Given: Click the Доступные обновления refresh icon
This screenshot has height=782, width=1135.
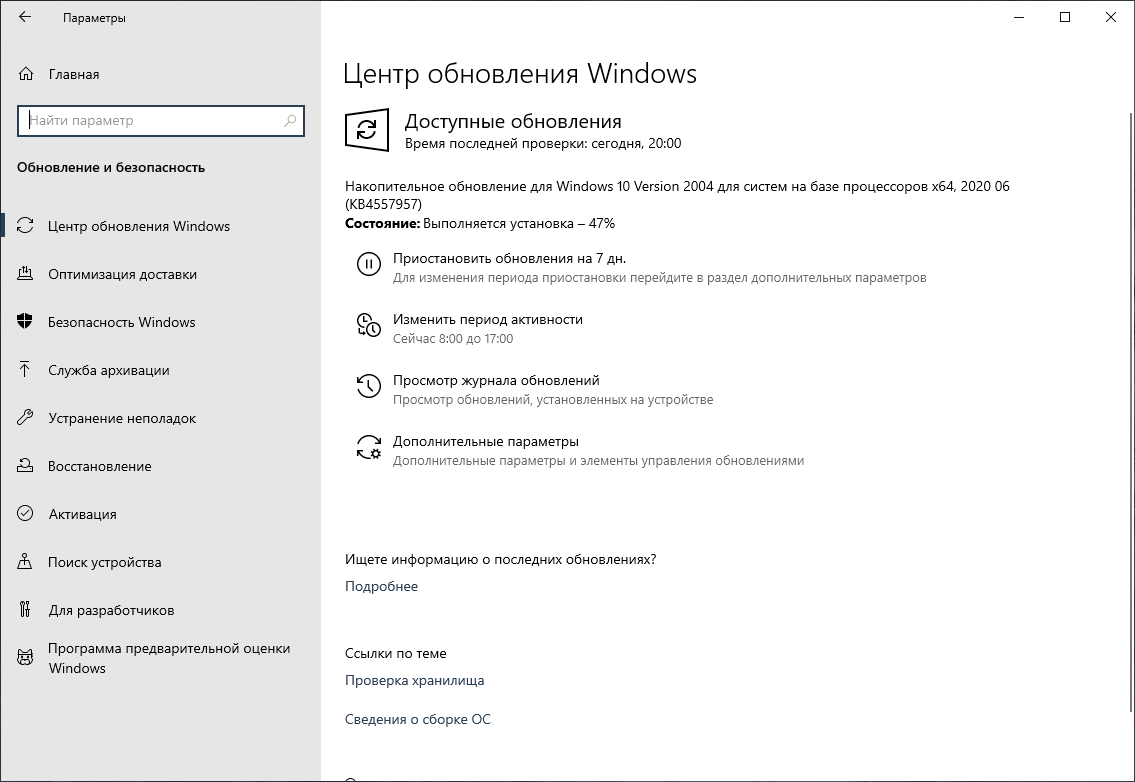Looking at the screenshot, I should 368,130.
